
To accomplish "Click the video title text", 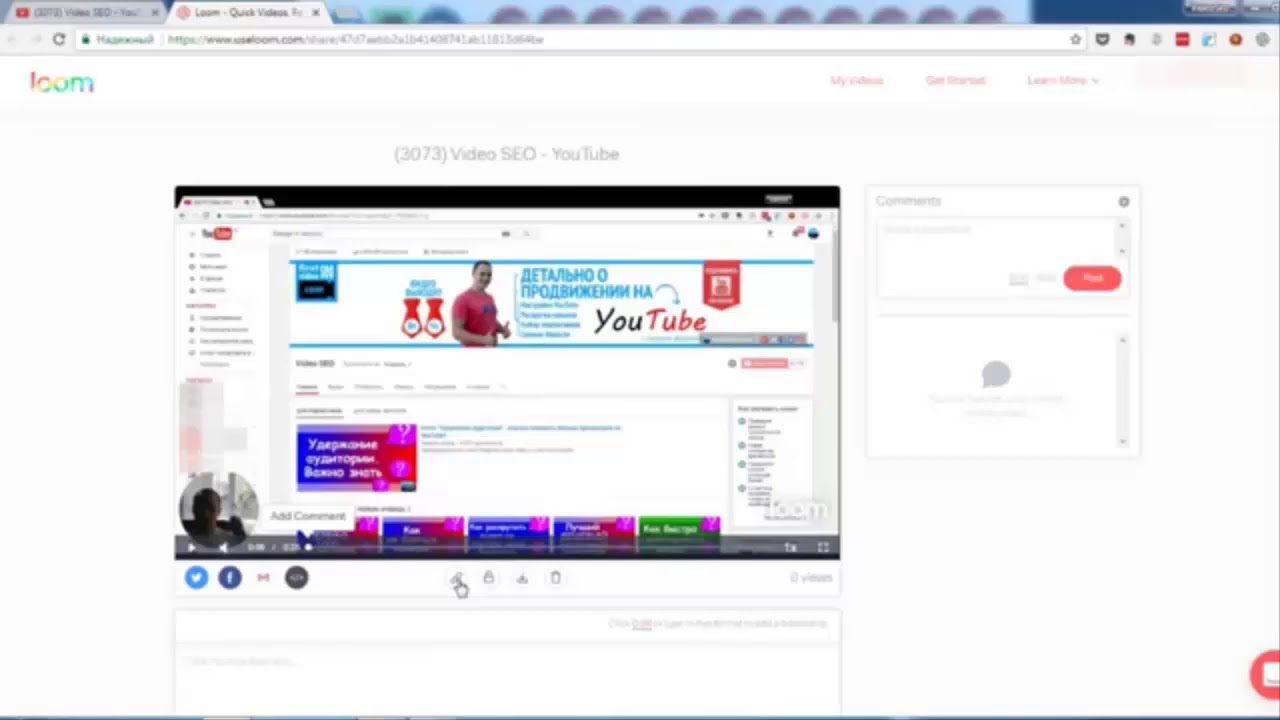I will pos(507,154).
